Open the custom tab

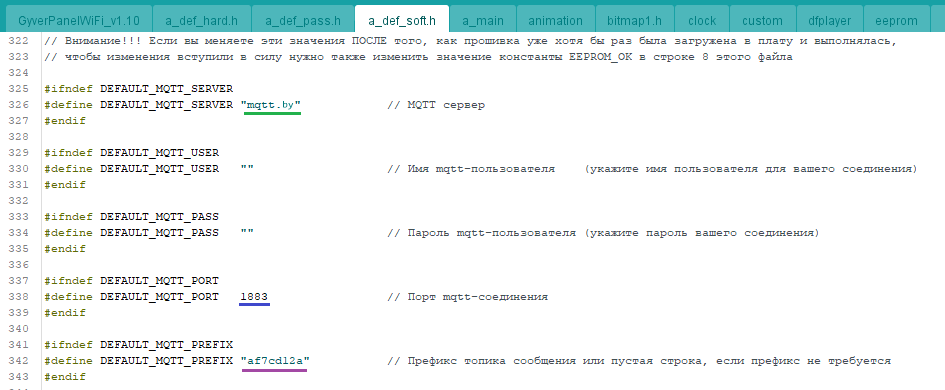point(762,20)
